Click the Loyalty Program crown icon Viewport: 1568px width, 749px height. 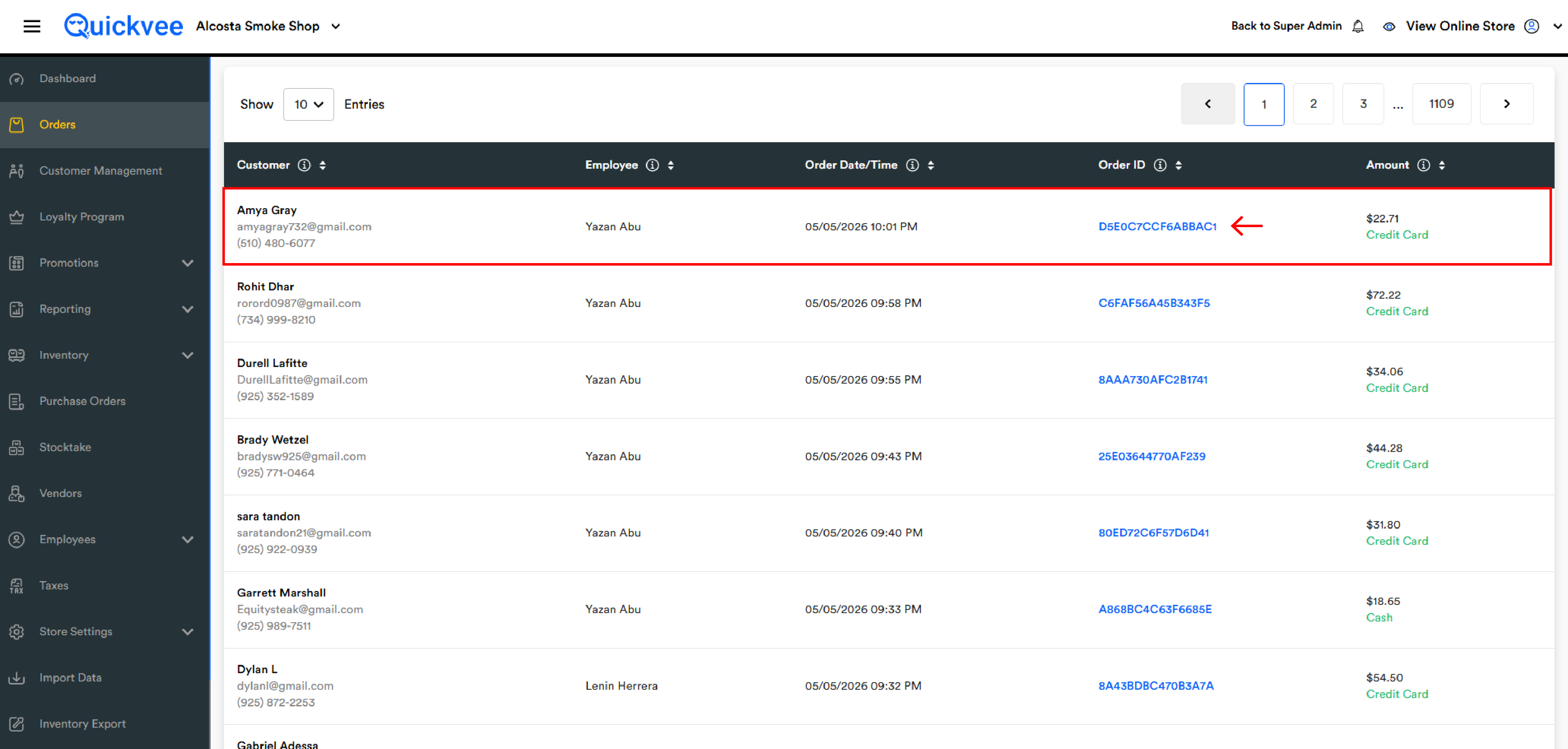pos(17,216)
